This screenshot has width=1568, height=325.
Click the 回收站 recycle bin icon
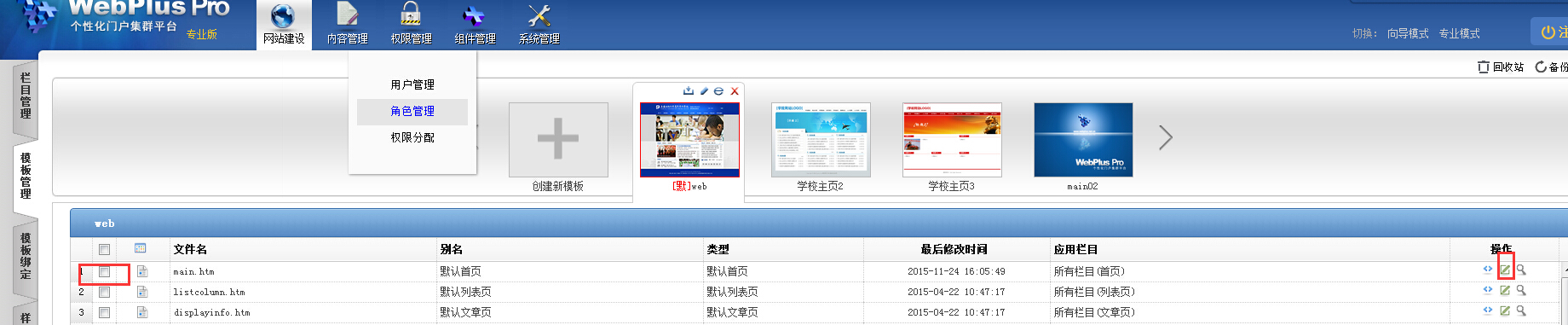1484,67
